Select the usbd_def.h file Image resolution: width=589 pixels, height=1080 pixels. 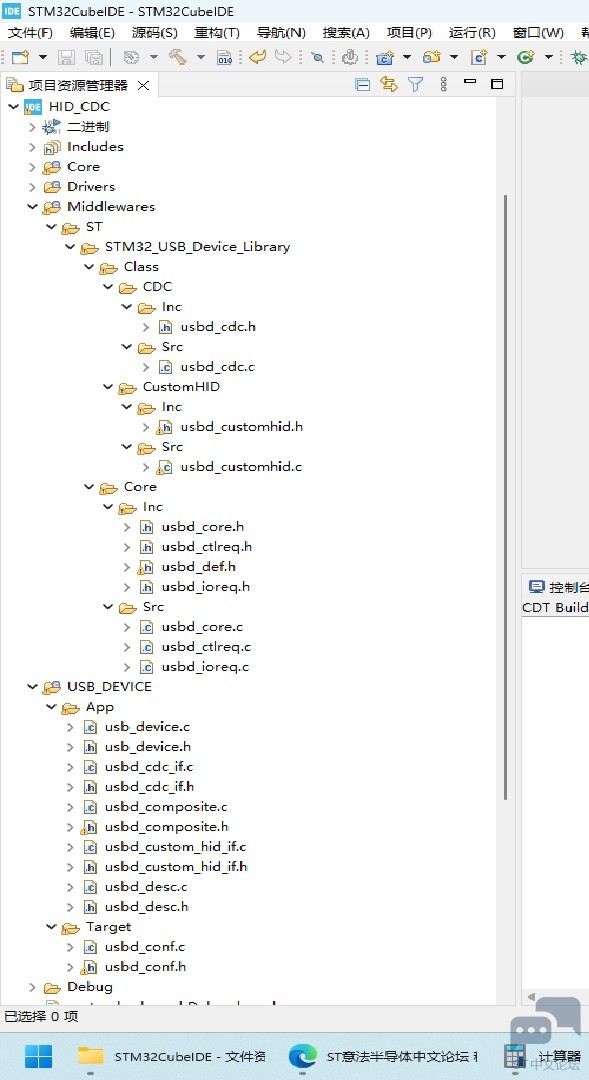tap(198, 567)
